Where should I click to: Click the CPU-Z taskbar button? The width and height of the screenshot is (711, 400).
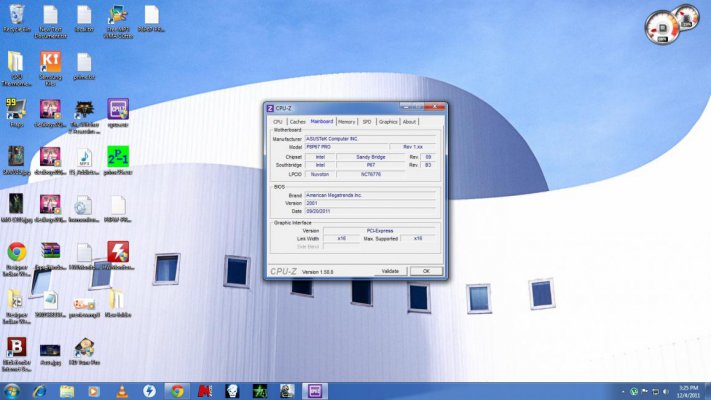(x=315, y=391)
